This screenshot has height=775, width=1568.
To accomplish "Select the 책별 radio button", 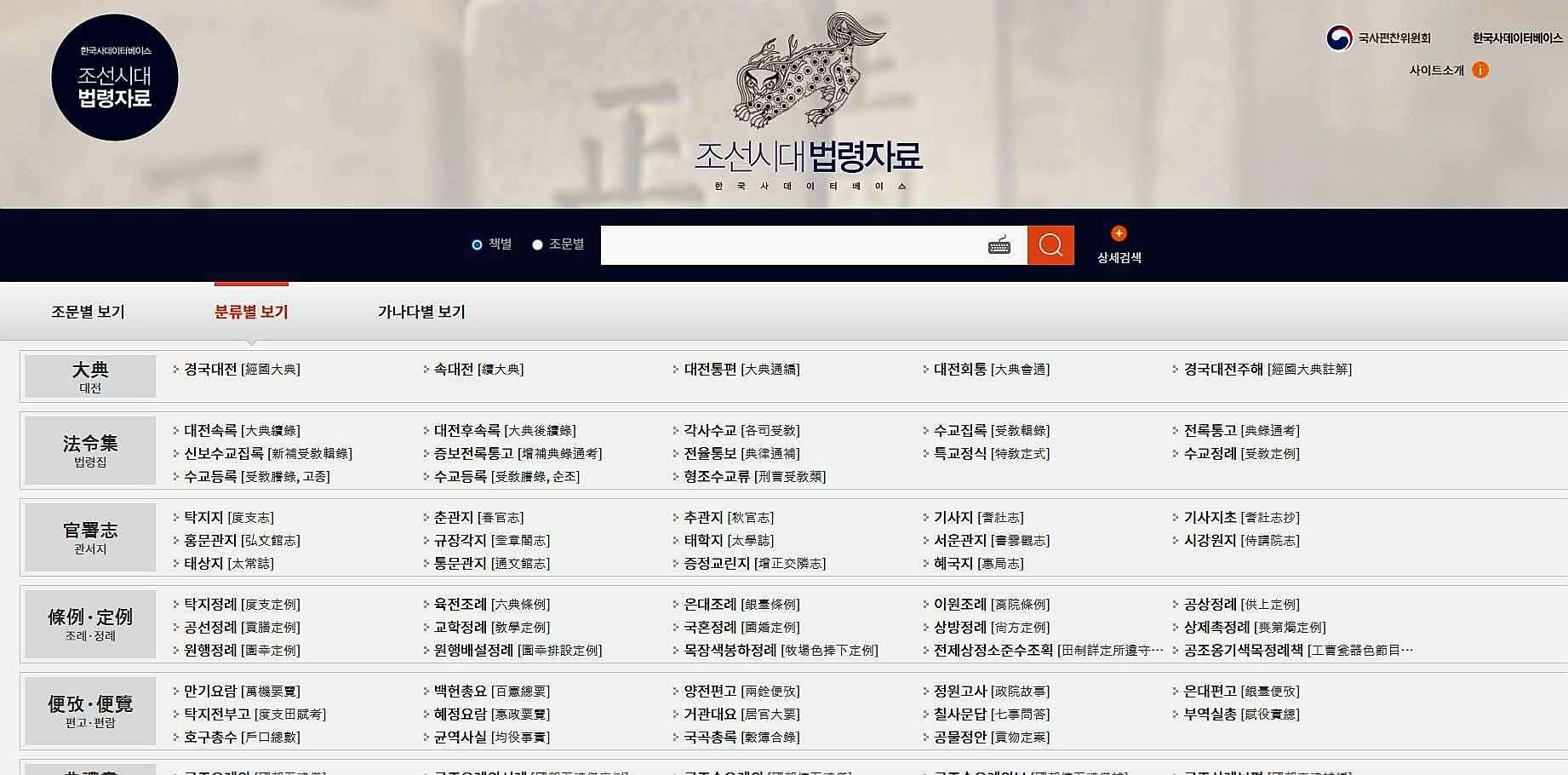I will pyautogui.click(x=477, y=245).
